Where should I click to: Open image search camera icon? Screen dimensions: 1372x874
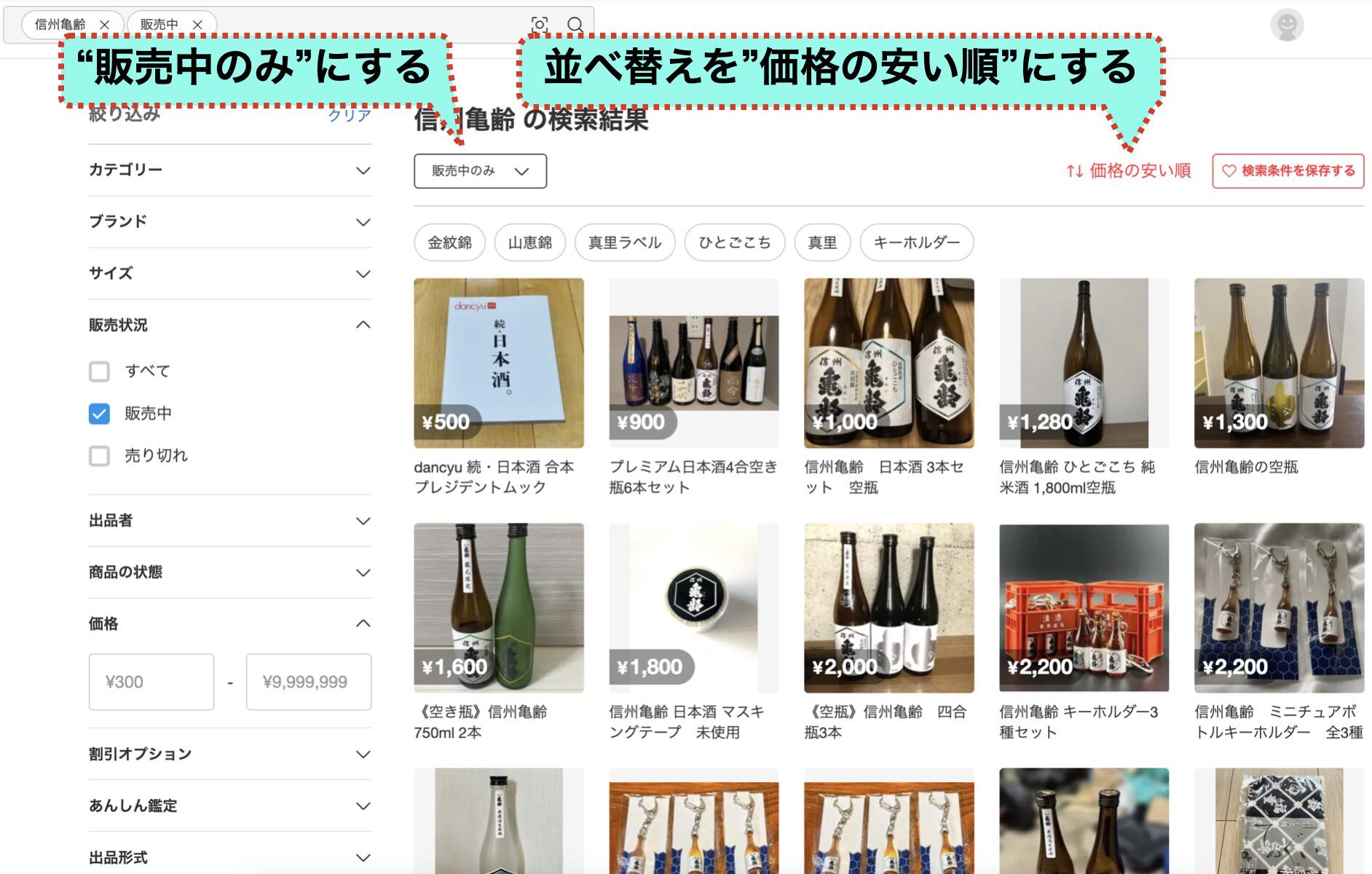click(x=540, y=25)
